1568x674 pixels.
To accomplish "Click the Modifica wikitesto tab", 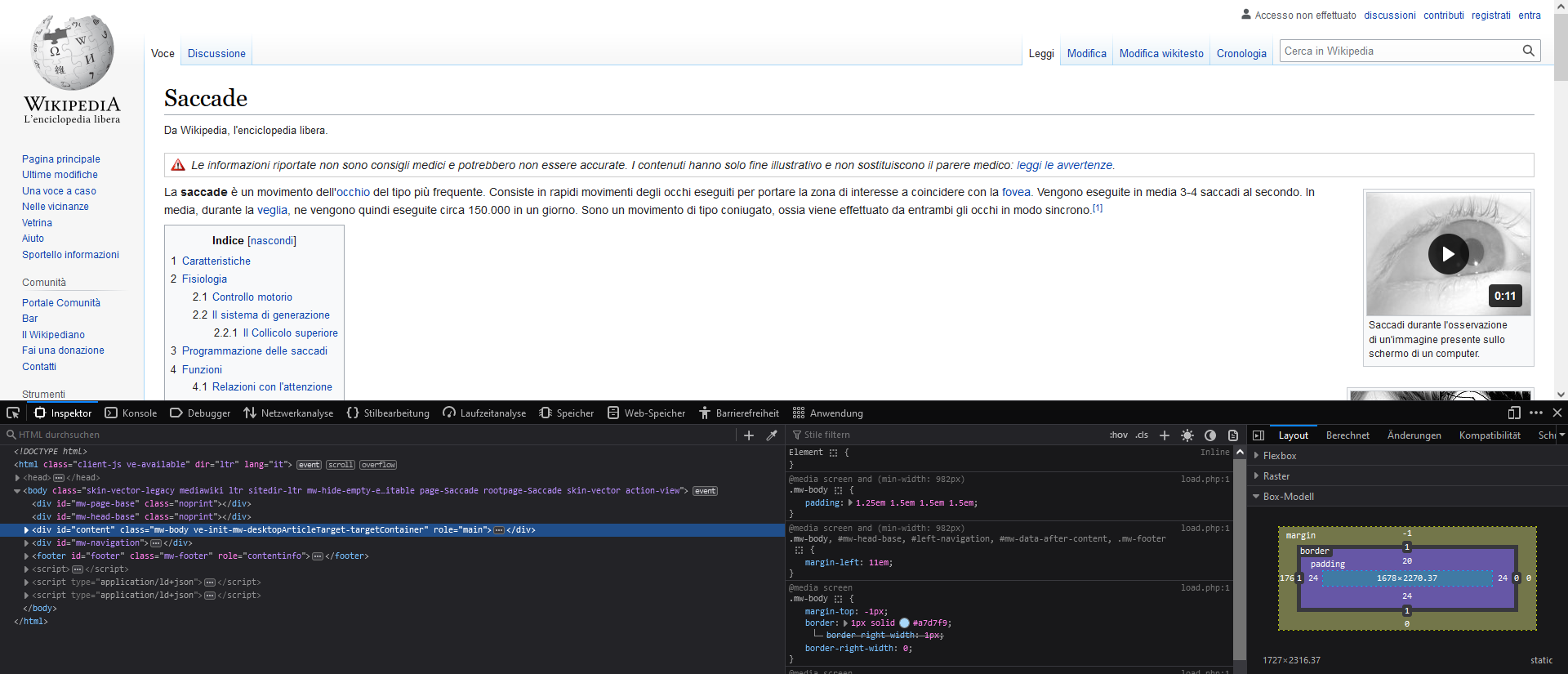I will (x=1161, y=53).
